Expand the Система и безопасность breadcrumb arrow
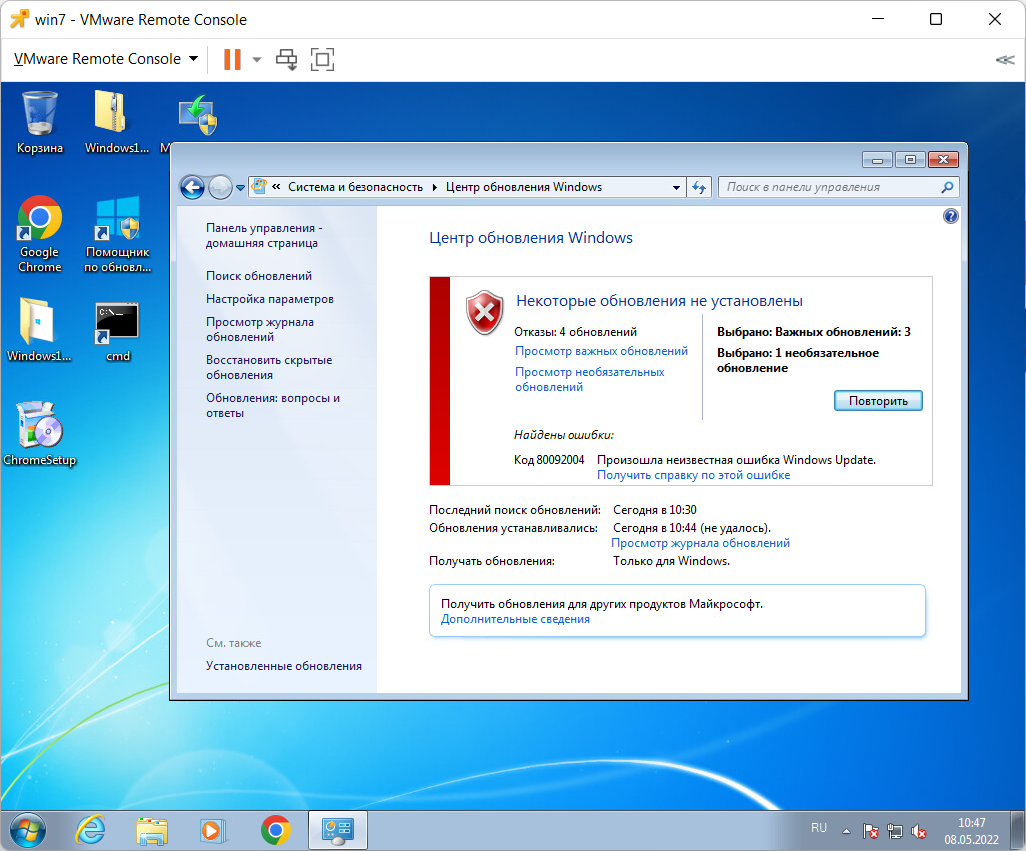1026x851 pixels. tap(434, 187)
